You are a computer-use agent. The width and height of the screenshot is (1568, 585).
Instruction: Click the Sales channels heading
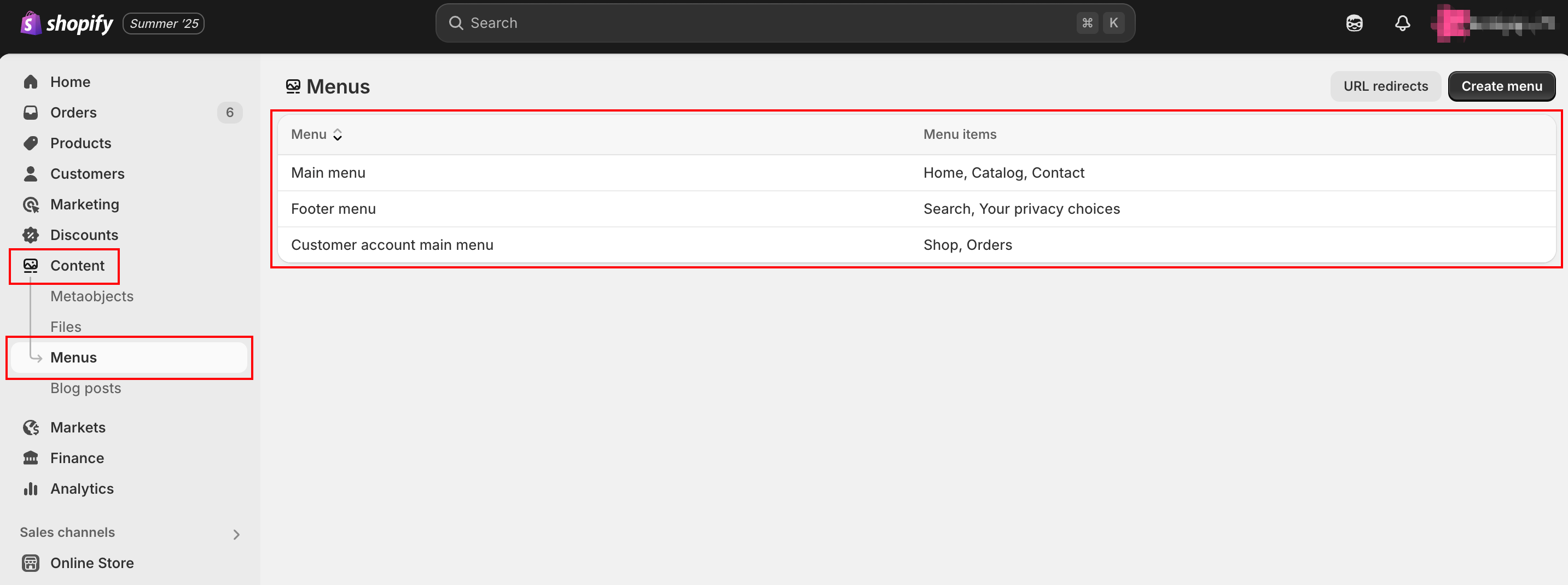(x=67, y=532)
